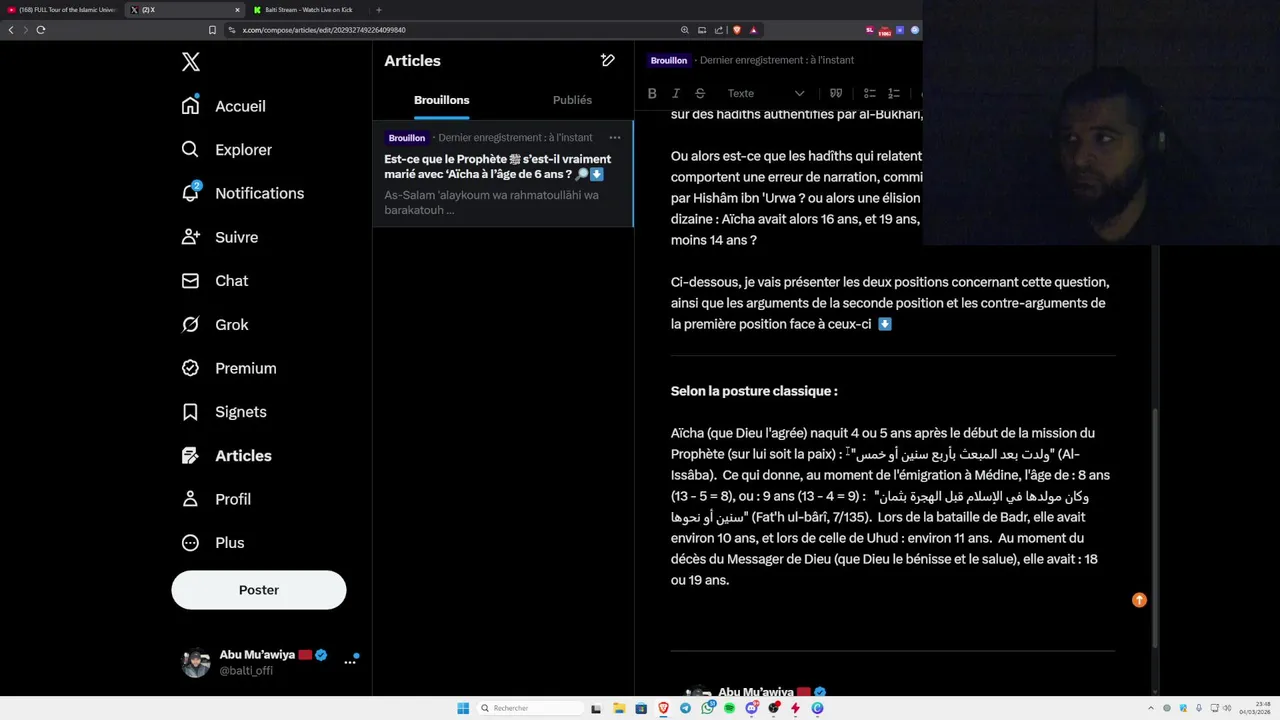Screen dimensions: 1280x720
Task: Switch to YouTube Islamic Universe tab
Action: pos(62,10)
